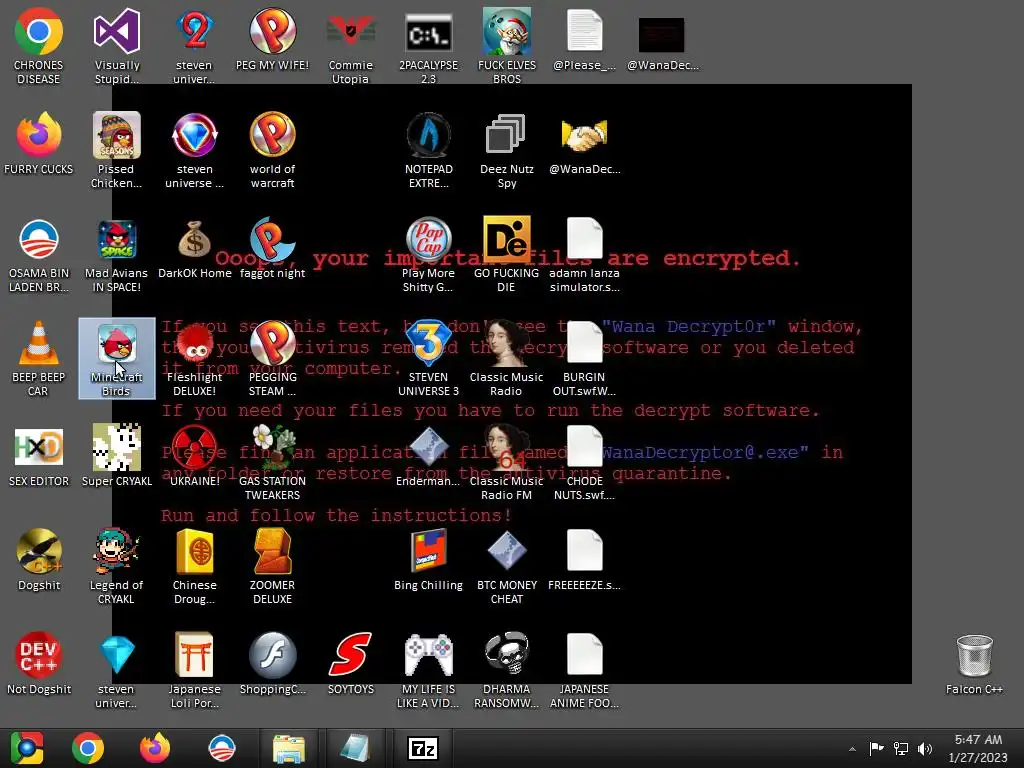This screenshot has width=1024, height=768.
Task: Launch the SOYTOYS red S icon
Action: coord(351,655)
